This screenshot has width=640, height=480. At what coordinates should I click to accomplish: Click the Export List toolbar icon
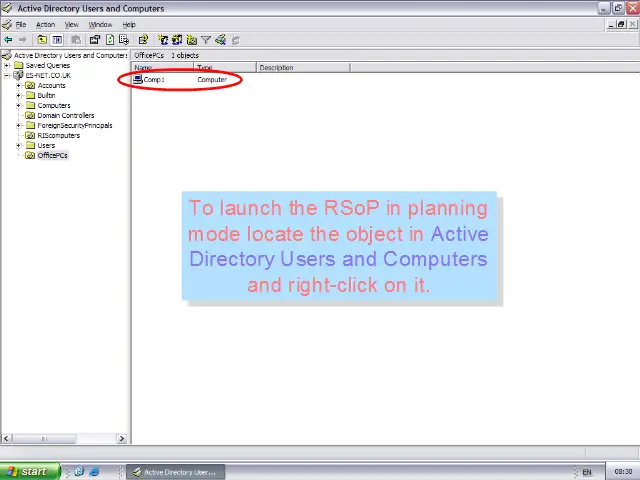point(124,40)
